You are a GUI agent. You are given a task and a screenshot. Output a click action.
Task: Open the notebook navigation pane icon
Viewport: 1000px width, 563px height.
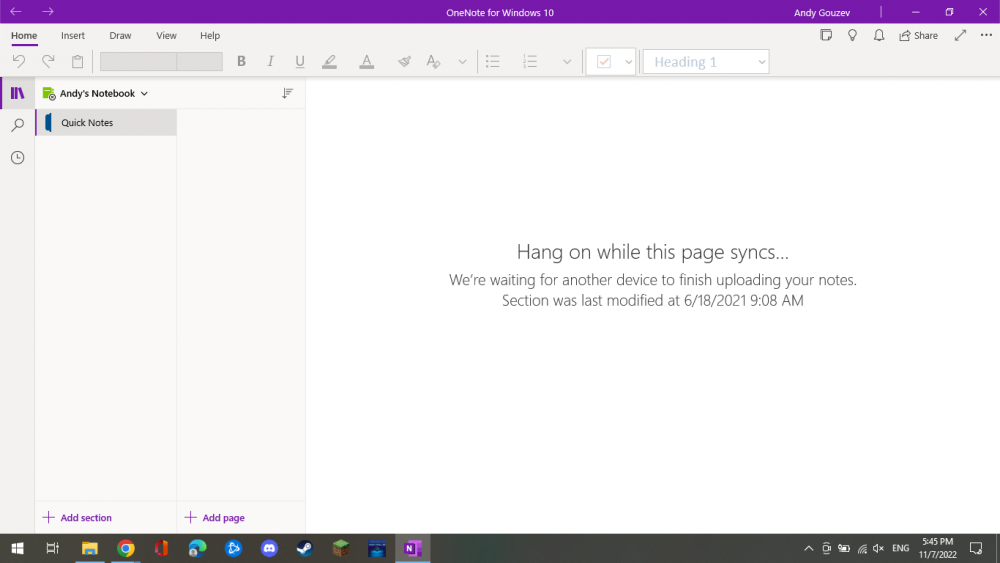[17, 93]
